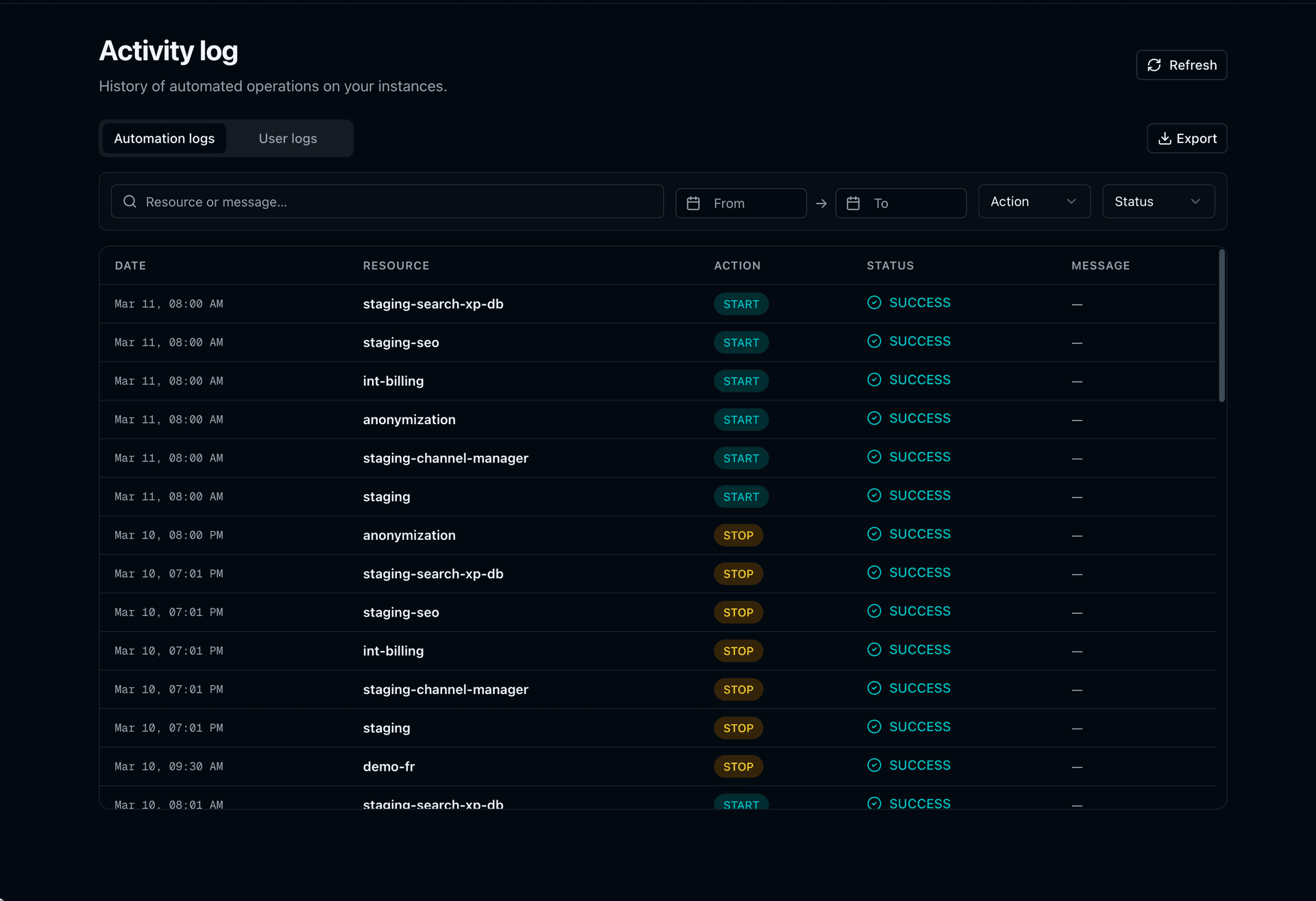Screen dimensions: 1316x901
Task: Click the calendar icon in the To field
Action: [853, 203]
